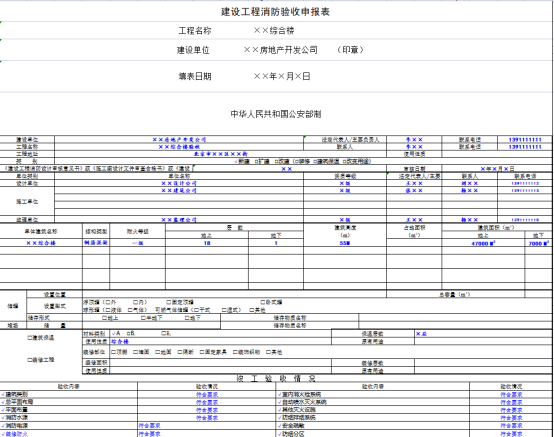The height and width of the screenshot is (437, 554).
Task: Toggle the 总平面布局 acceptance item checkmark
Action: [3, 402]
